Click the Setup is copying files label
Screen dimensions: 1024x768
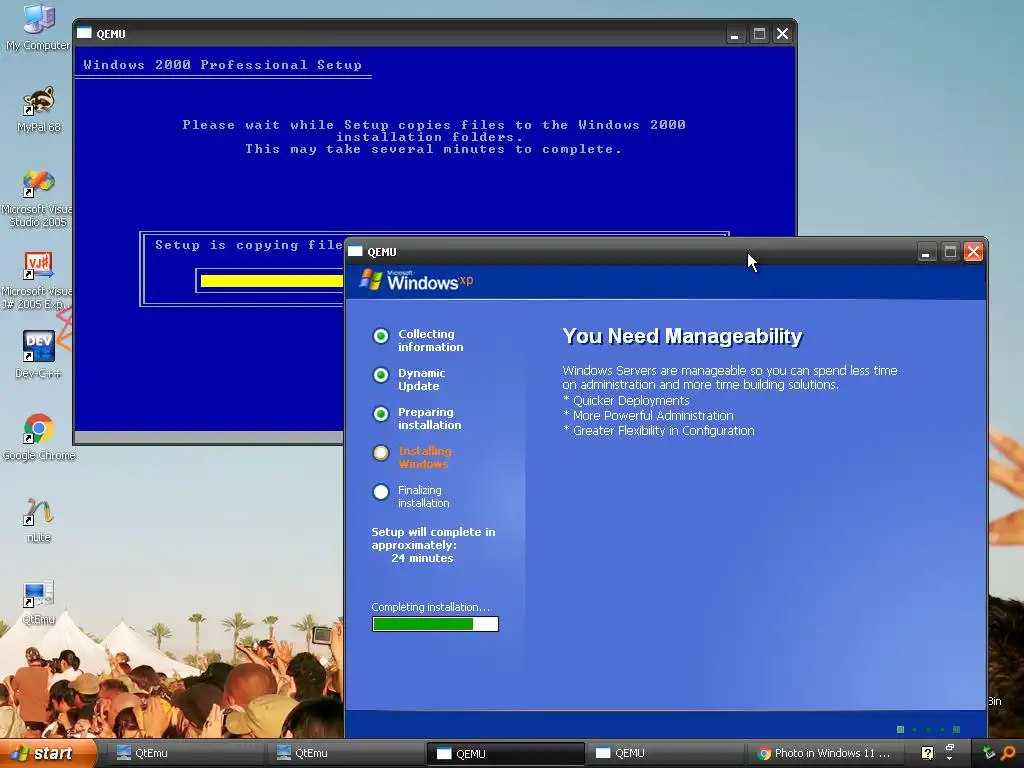click(x=249, y=245)
